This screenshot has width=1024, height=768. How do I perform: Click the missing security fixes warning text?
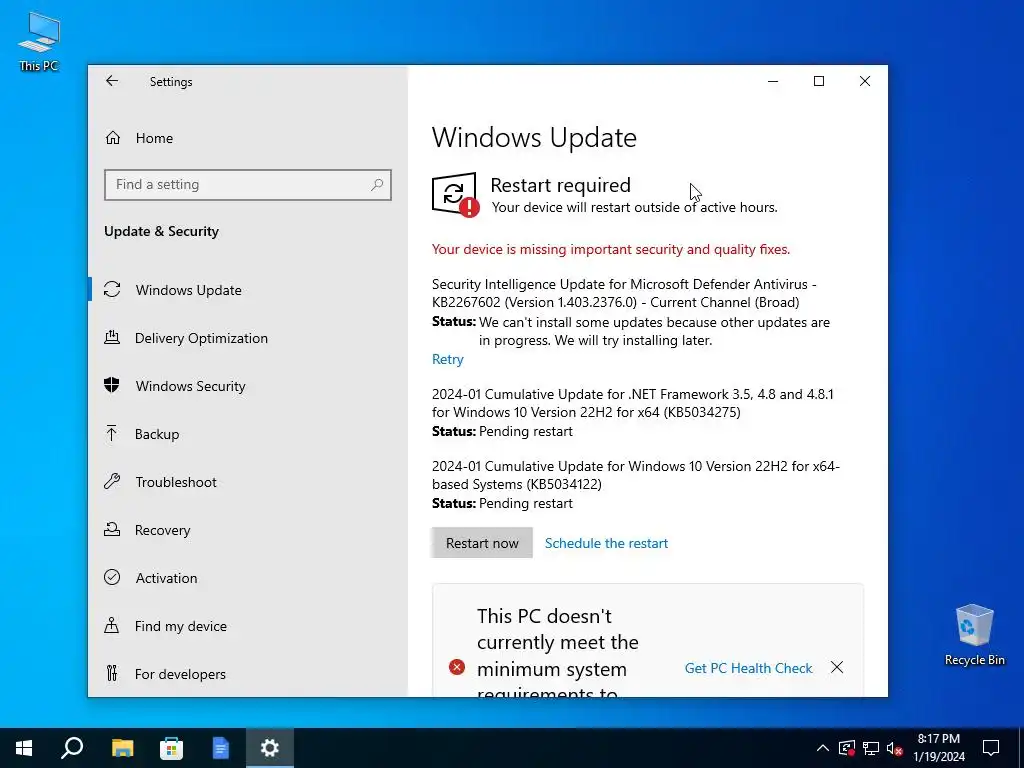(x=611, y=249)
